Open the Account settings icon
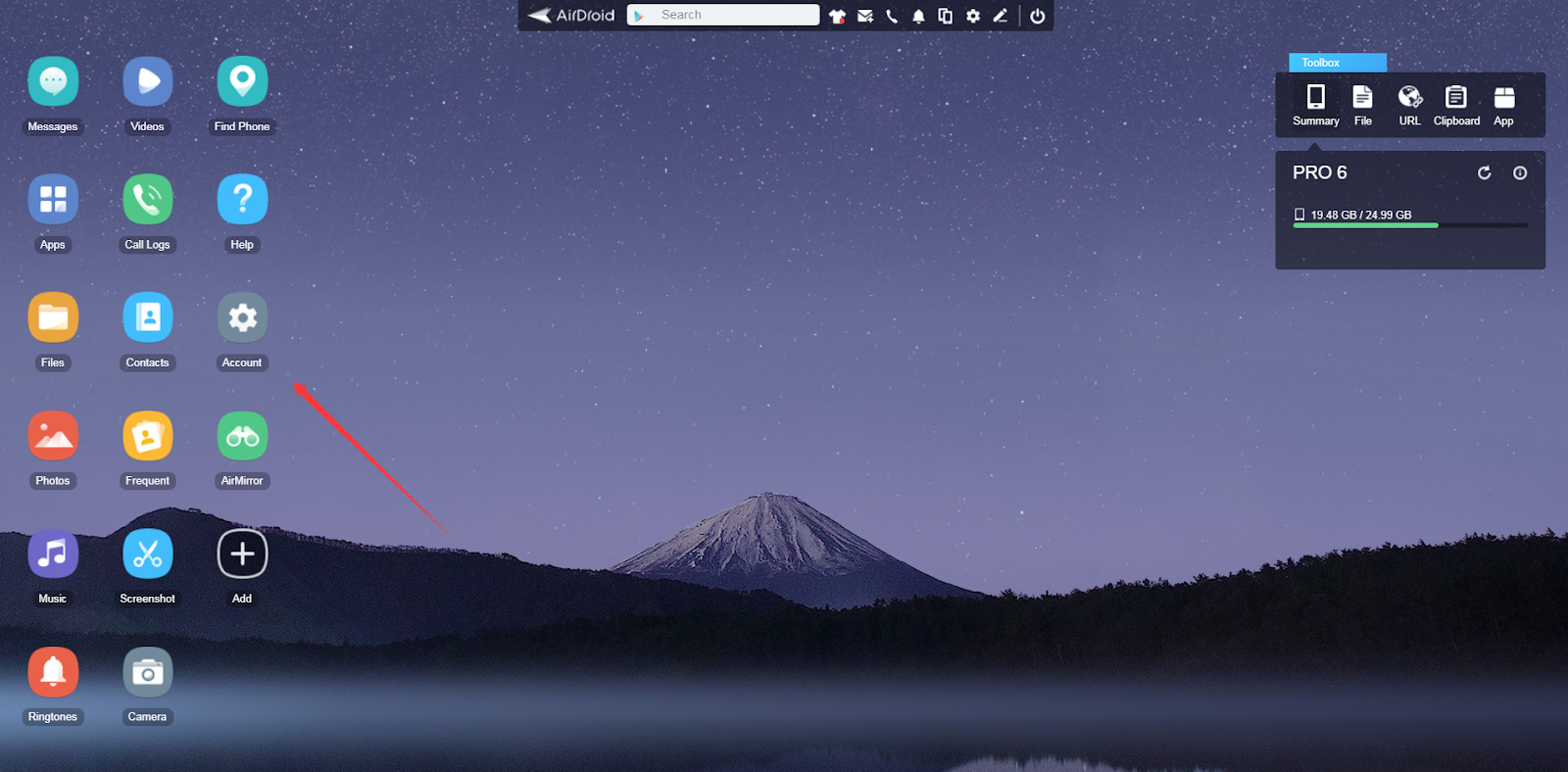Viewport: 1568px width, 772px height. click(x=242, y=317)
